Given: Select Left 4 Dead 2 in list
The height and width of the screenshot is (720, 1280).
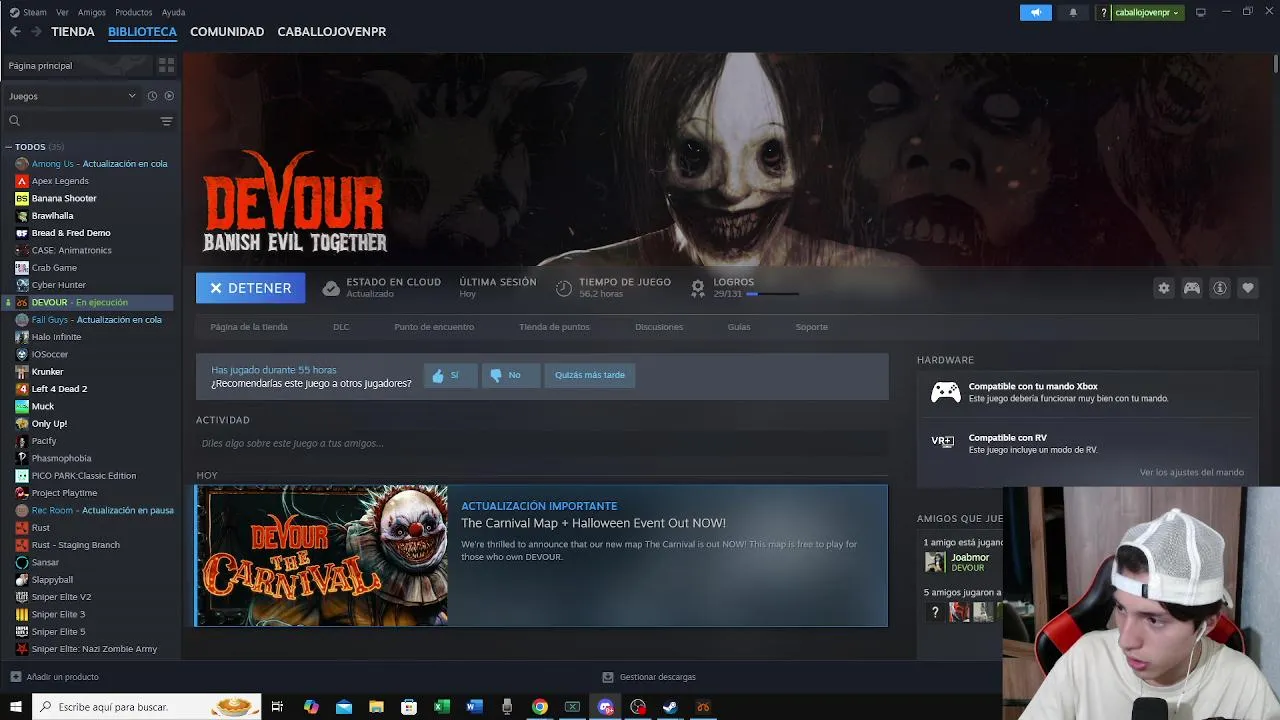Looking at the screenshot, I should [x=59, y=389].
